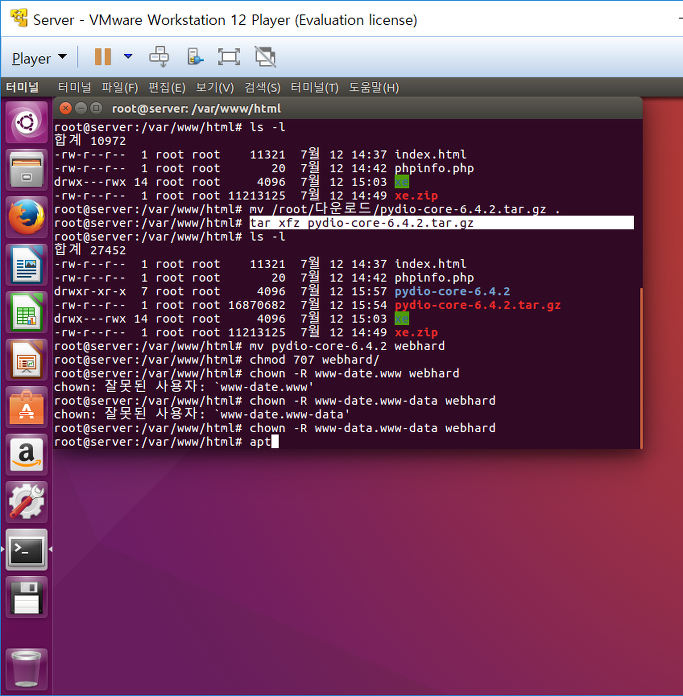The height and width of the screenshot is (696, 683).
Task: Launch LibreOffice Calc
Action: 27,312
